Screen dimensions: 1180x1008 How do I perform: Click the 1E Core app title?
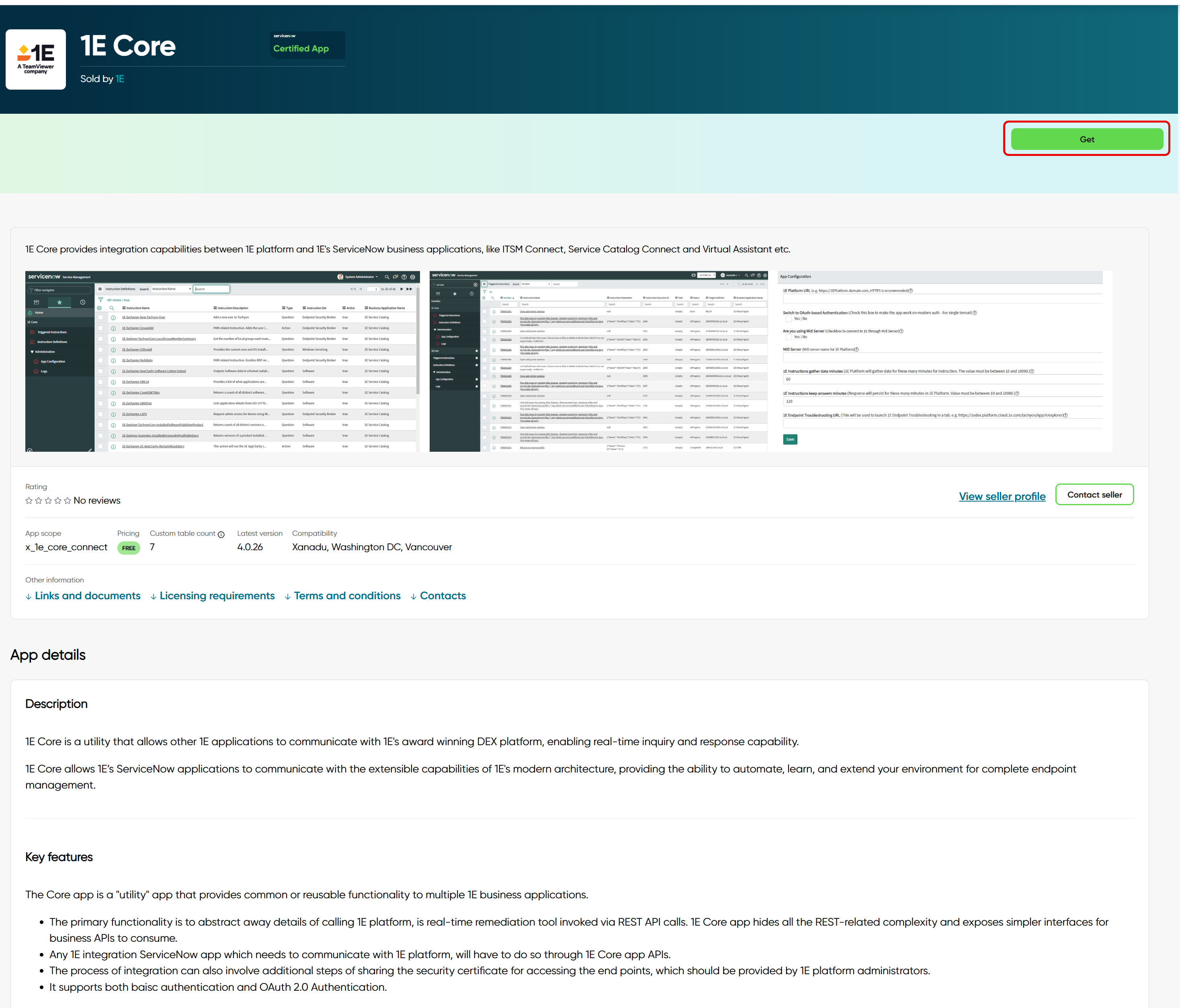click(127, 45)
